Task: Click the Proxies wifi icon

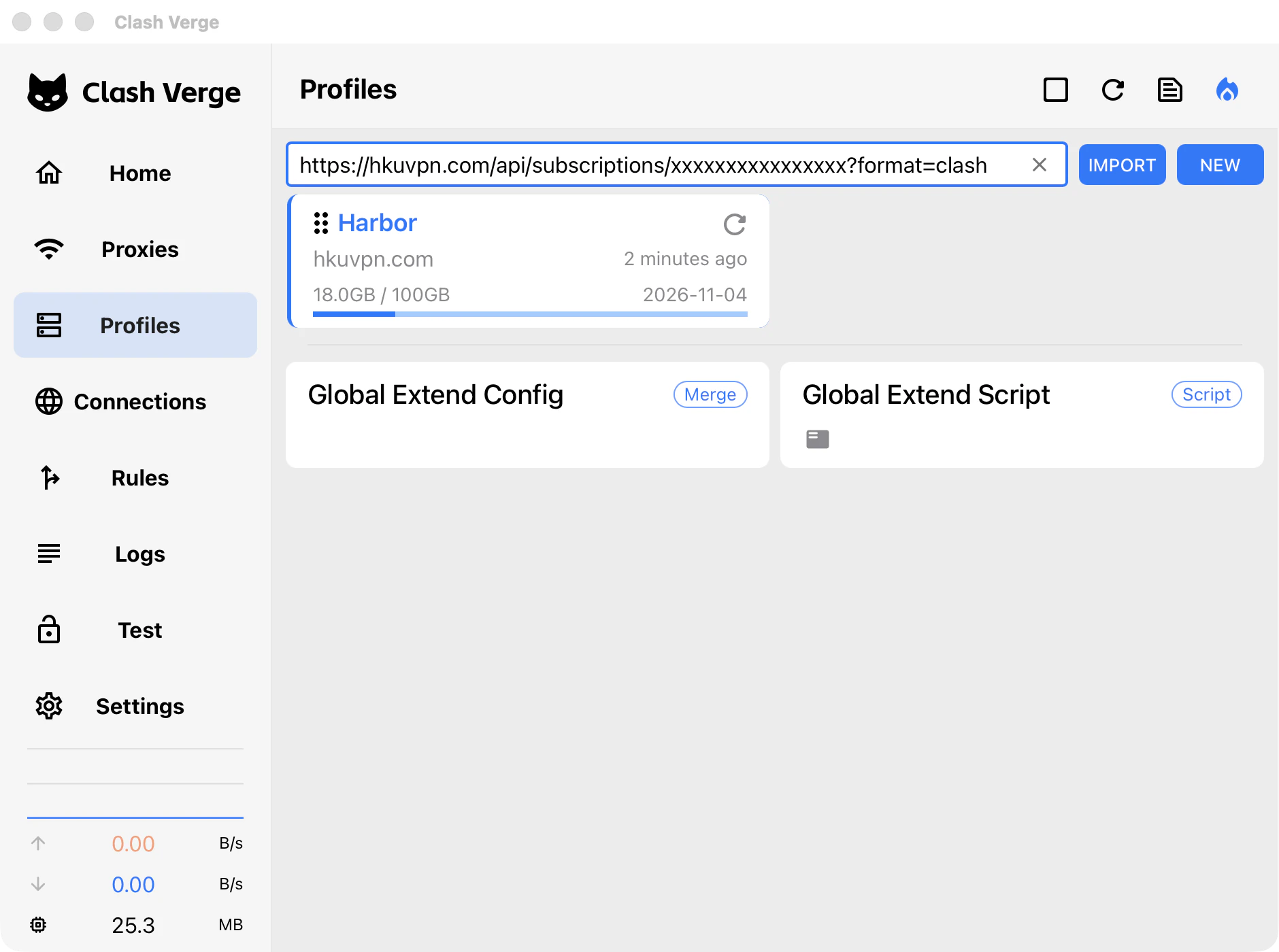Action: (x=49, y=250)
